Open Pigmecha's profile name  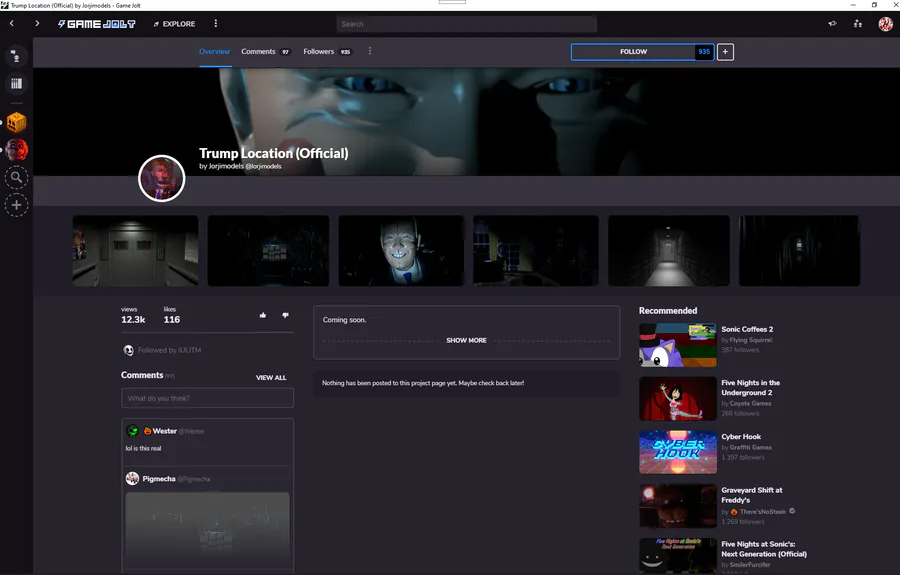pos(159,479)
